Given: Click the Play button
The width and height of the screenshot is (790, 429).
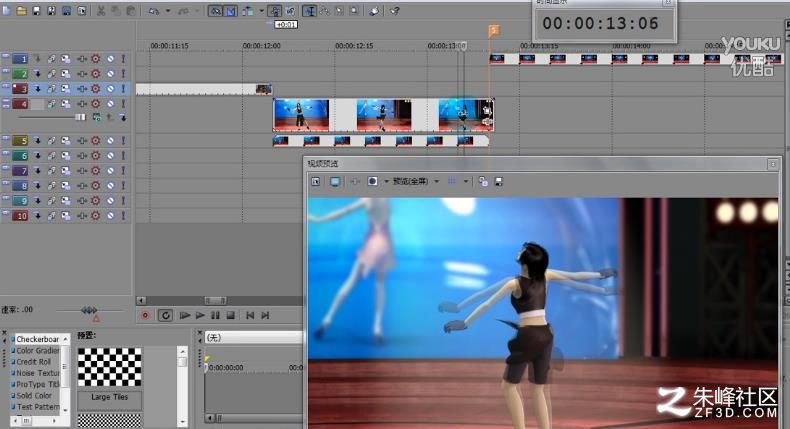Looking at the screenshot, I should (200, 316).
